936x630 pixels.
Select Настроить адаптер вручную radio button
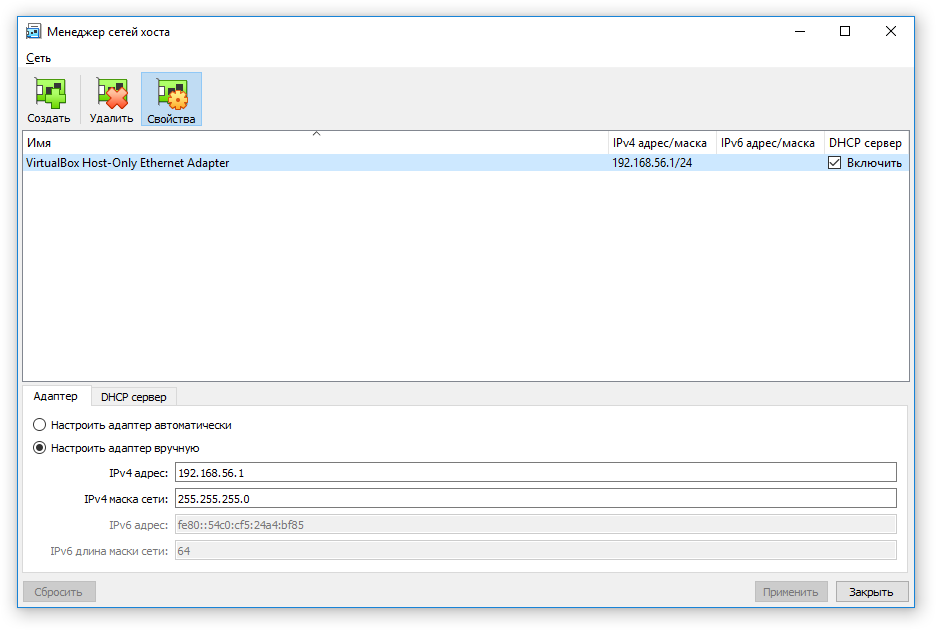(39, 447)
